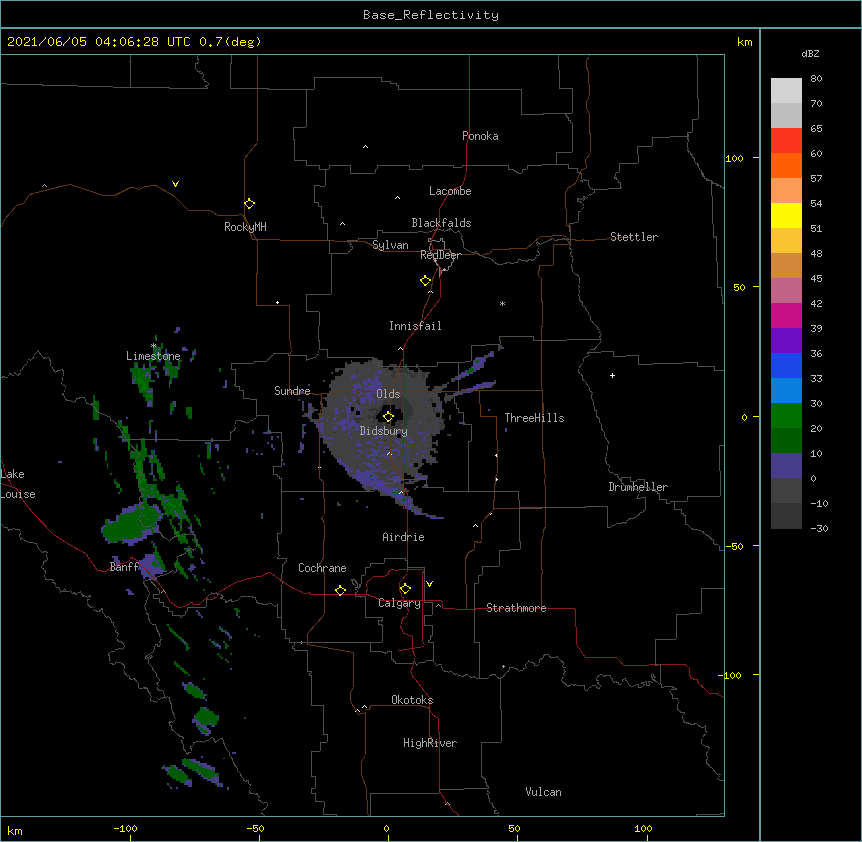
Task: Click the ThreeHills label
Action: click(534, 418)
